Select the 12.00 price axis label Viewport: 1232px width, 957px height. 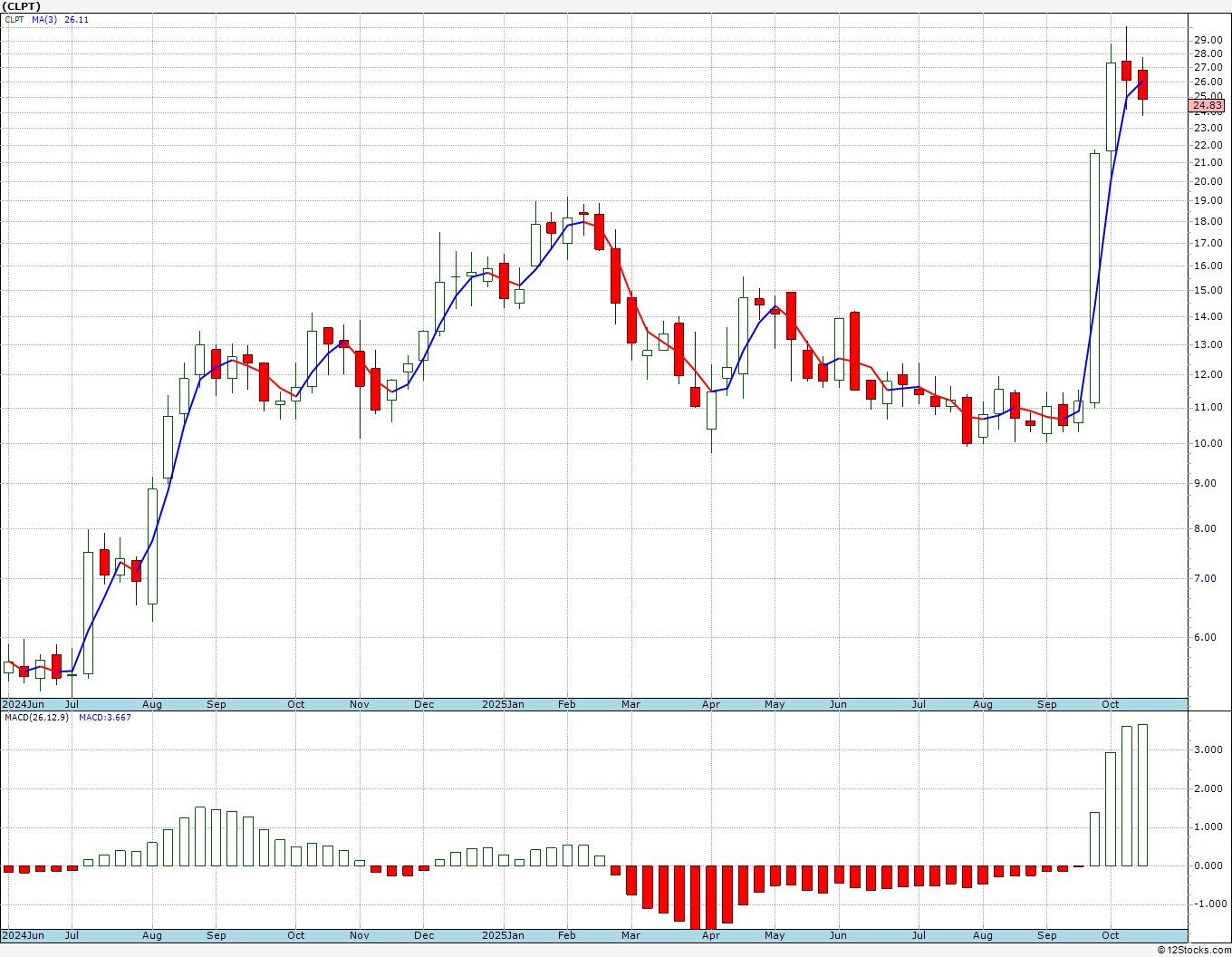[1208, 375]
